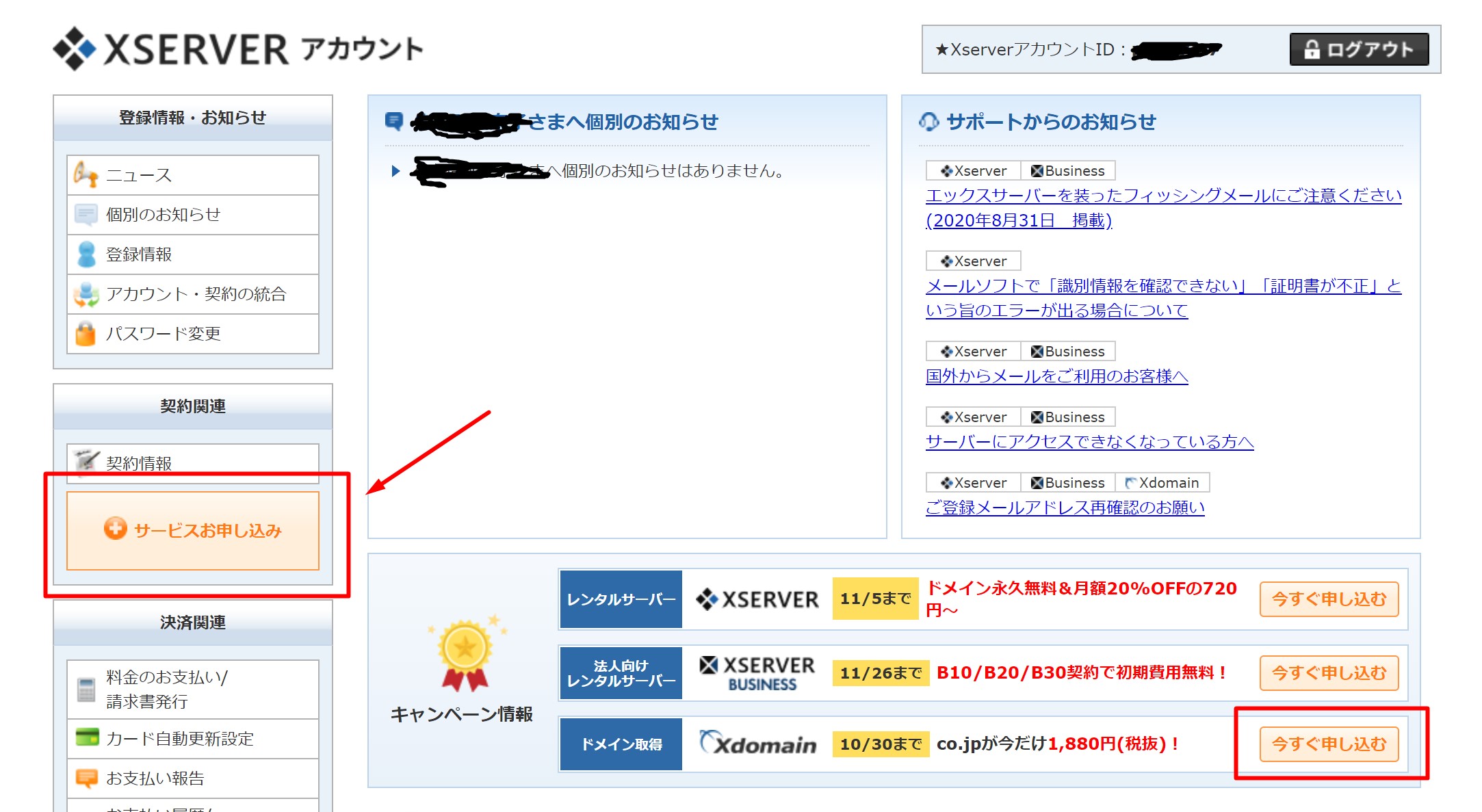Click the XserverアカウントID label
Screen dimensions: 1482x812
1030,49
